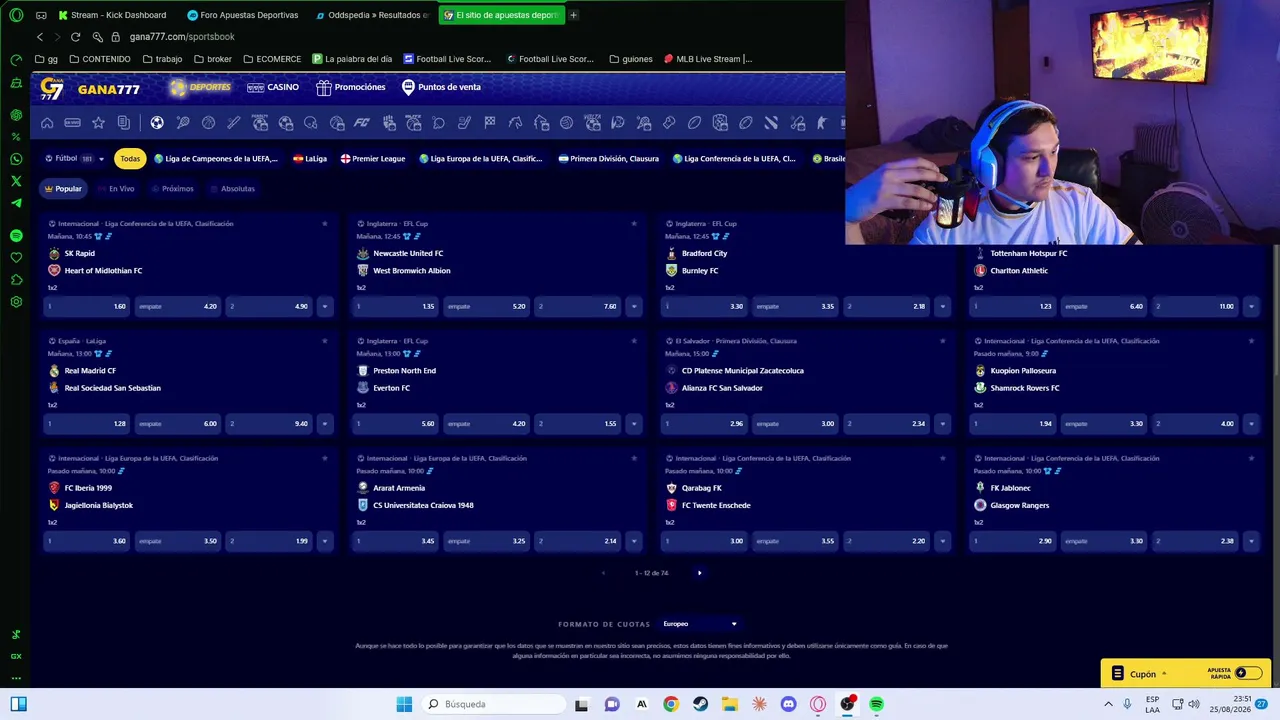The image size is (1280, 720).
Task: Open the CONTENIDO bookmarks folder
Action: click(x=100, y=59)
